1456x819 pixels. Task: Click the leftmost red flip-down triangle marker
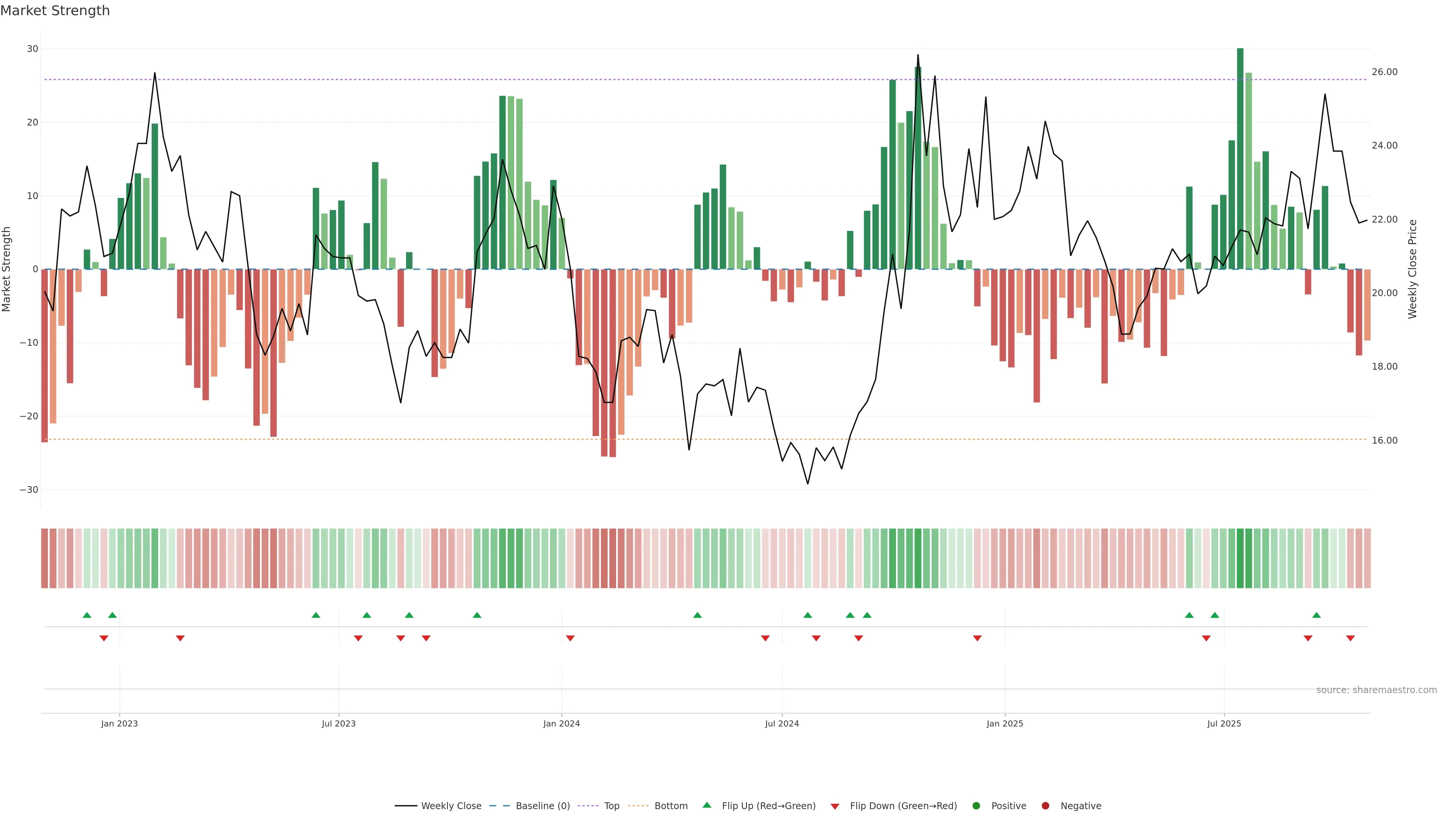(104, 638)
